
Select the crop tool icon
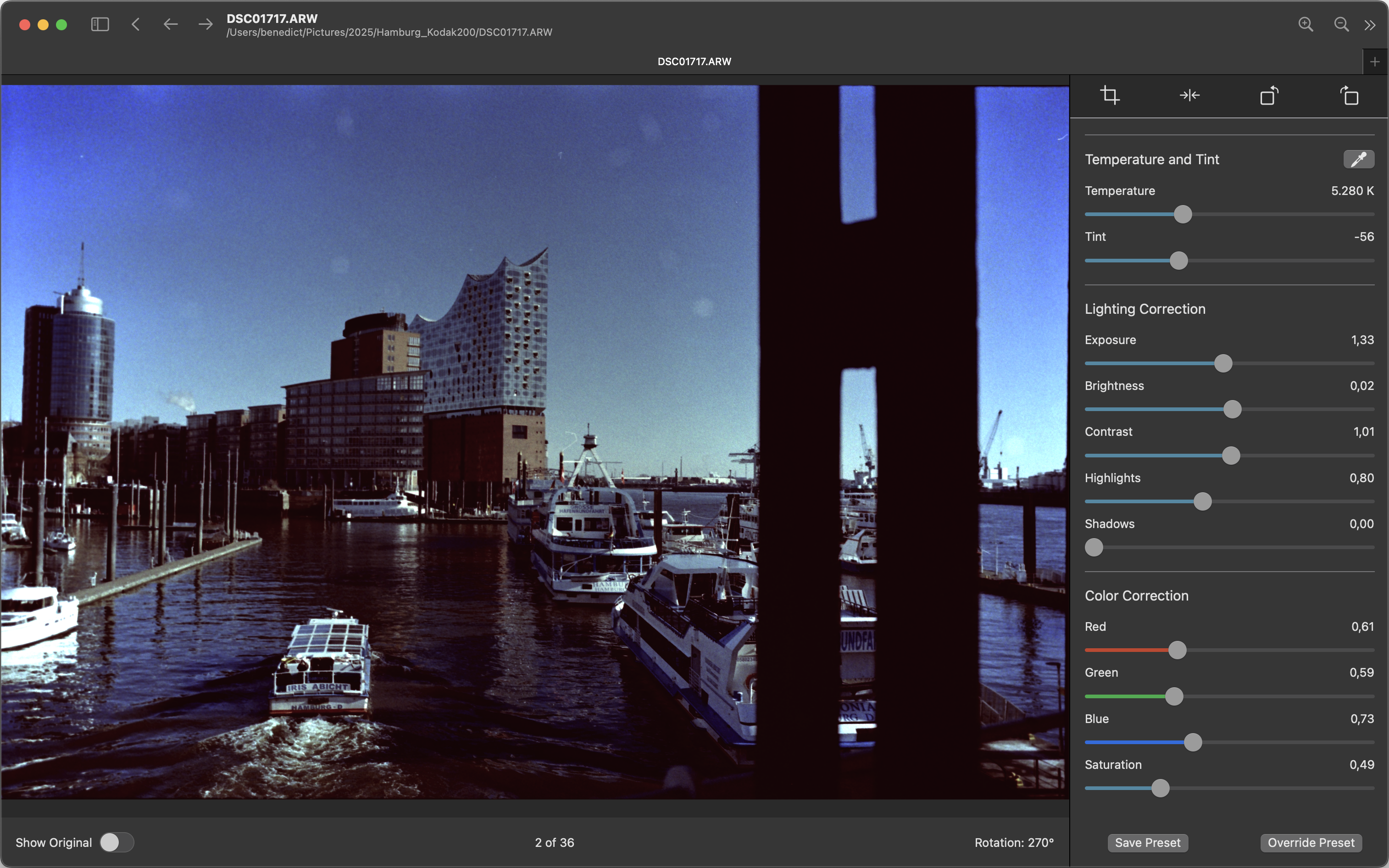coord(1110,95)
